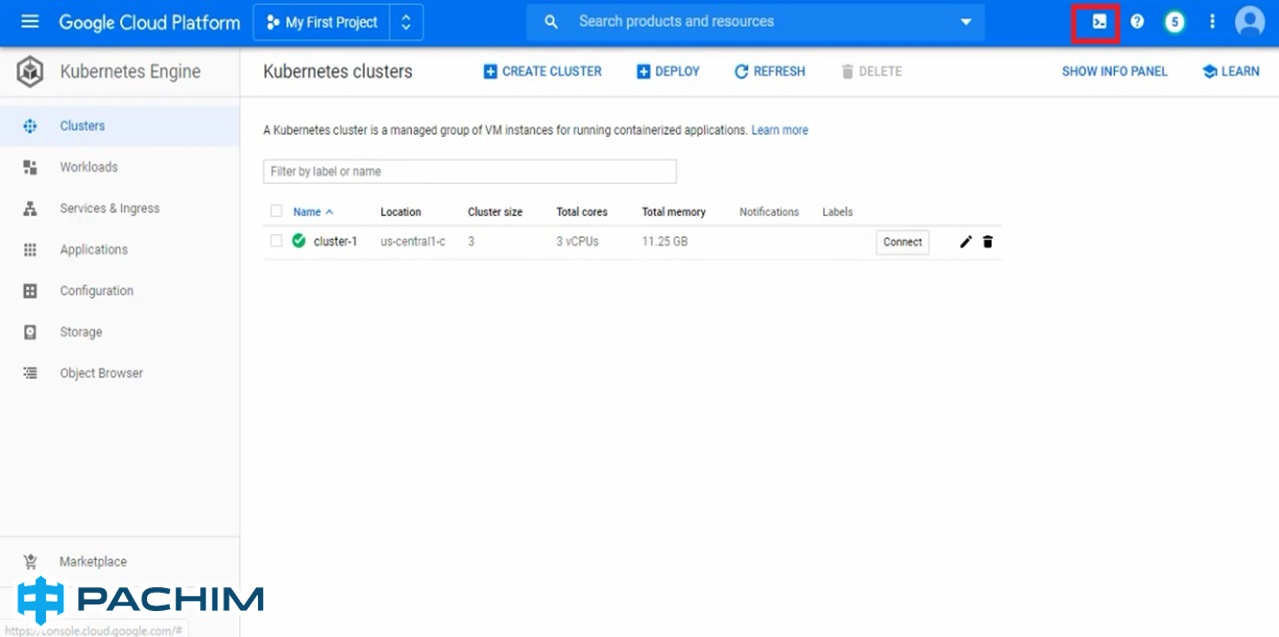Click Google Cloud Platform logo text
This screenshot has width=1279, height=637.
coord(150,22)
